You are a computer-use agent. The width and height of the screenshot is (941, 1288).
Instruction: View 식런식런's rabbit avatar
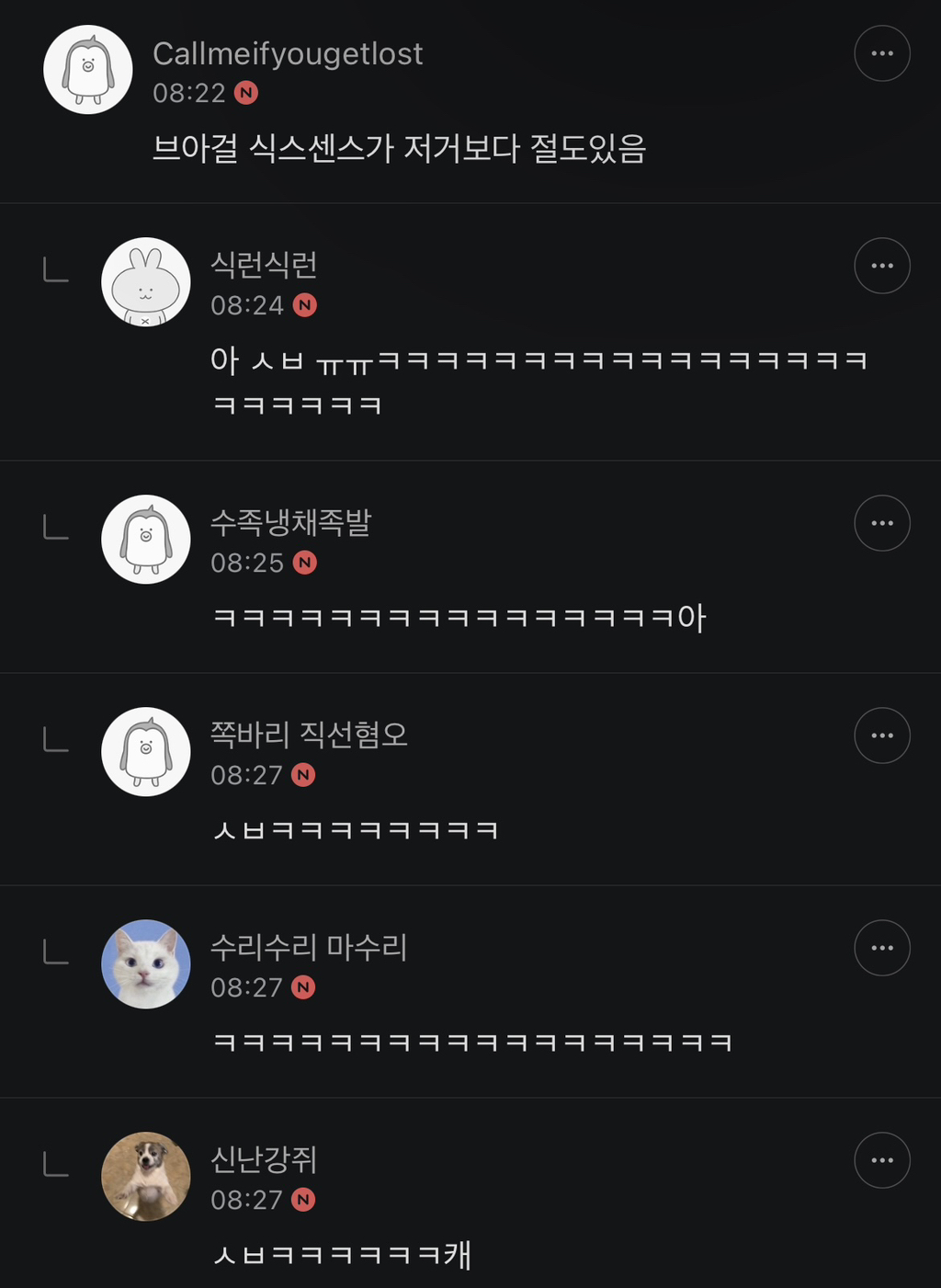(x=145, y=282)
